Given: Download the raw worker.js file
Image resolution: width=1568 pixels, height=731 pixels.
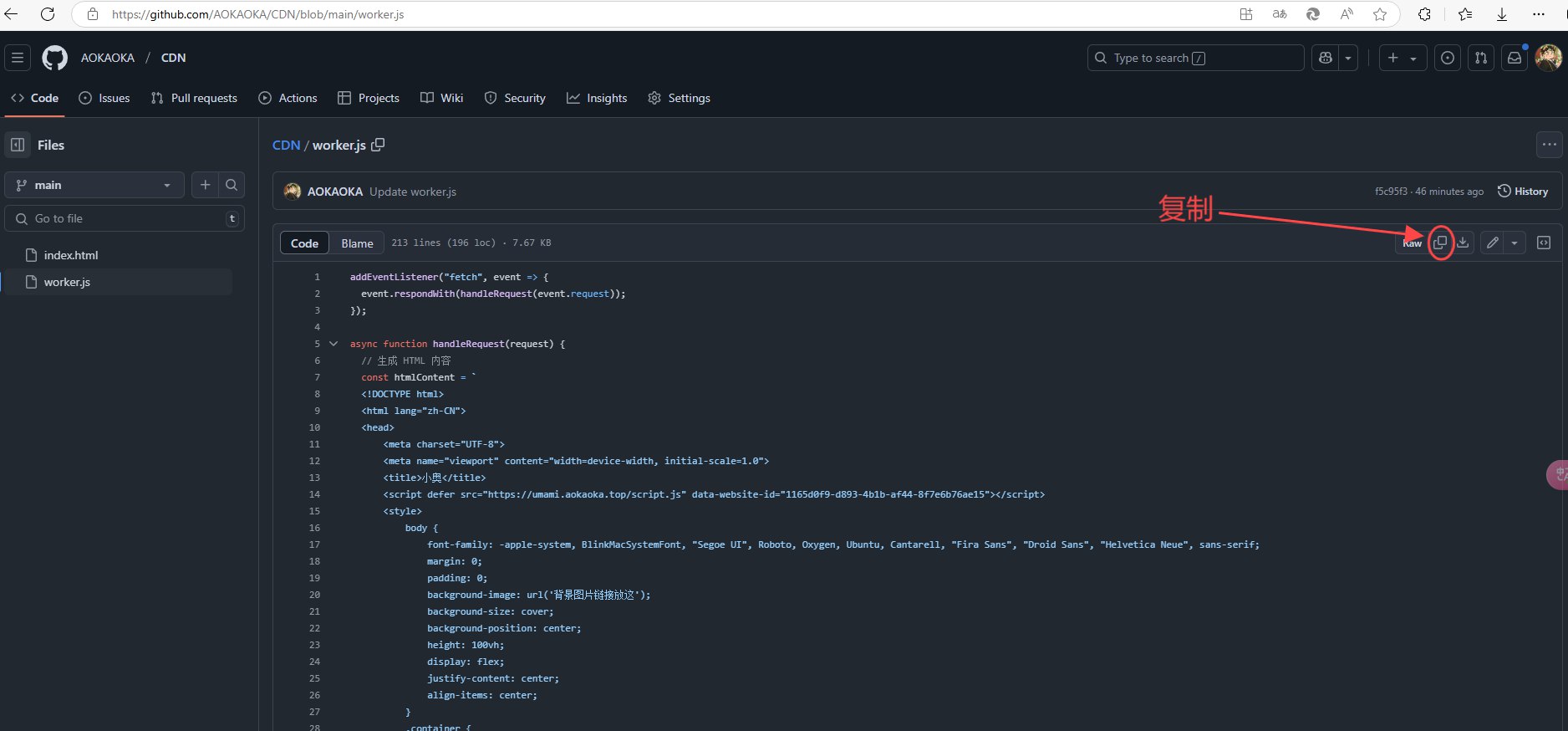Looking at the screenshot, I should pos(1463,243).
